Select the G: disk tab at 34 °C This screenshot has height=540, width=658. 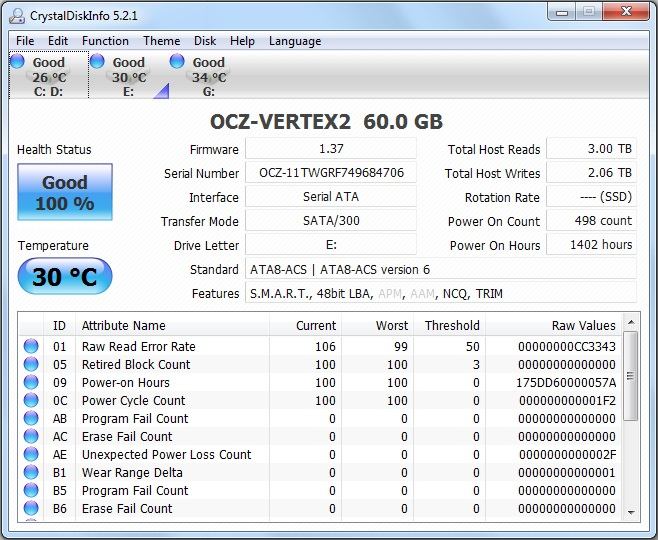click(209, 76)
